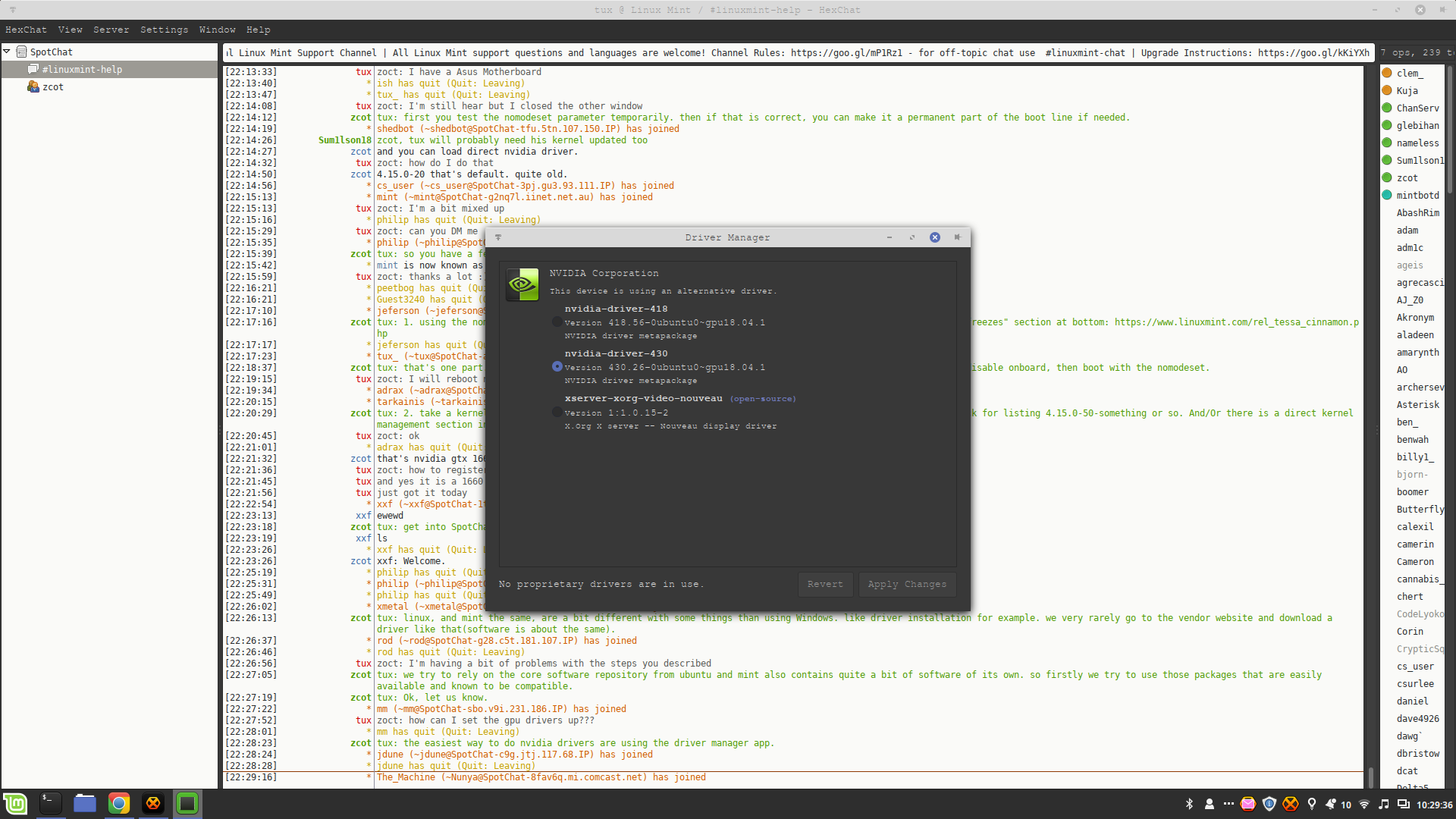Click the orange HexChat tray icon
The height and width of the screenshot is (819, 1456).
(x=1290, y=805)
